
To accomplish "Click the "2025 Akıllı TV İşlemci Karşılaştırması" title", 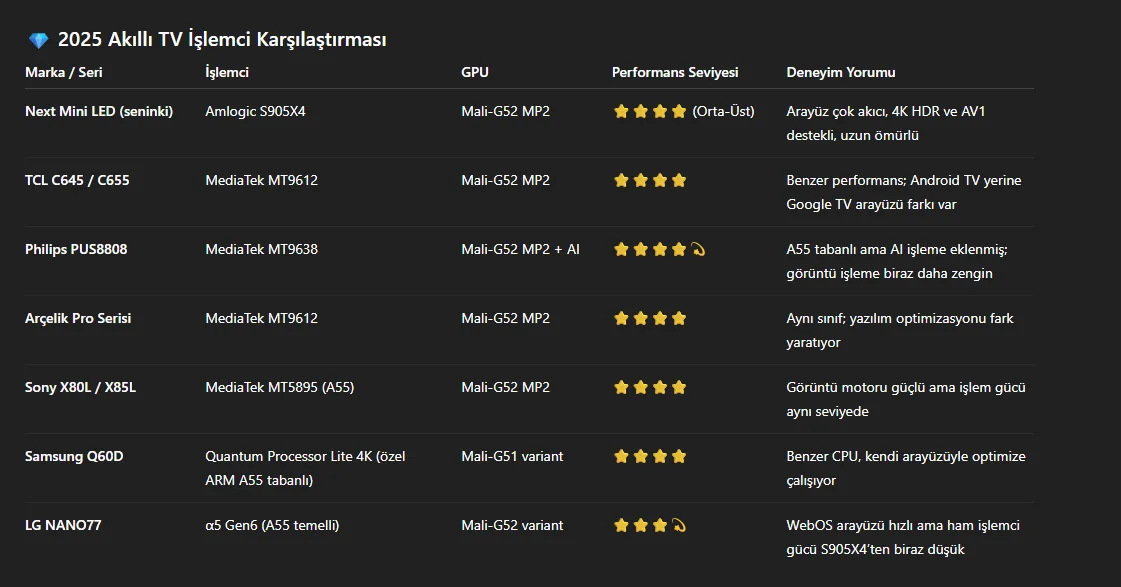I will [222, 40].
